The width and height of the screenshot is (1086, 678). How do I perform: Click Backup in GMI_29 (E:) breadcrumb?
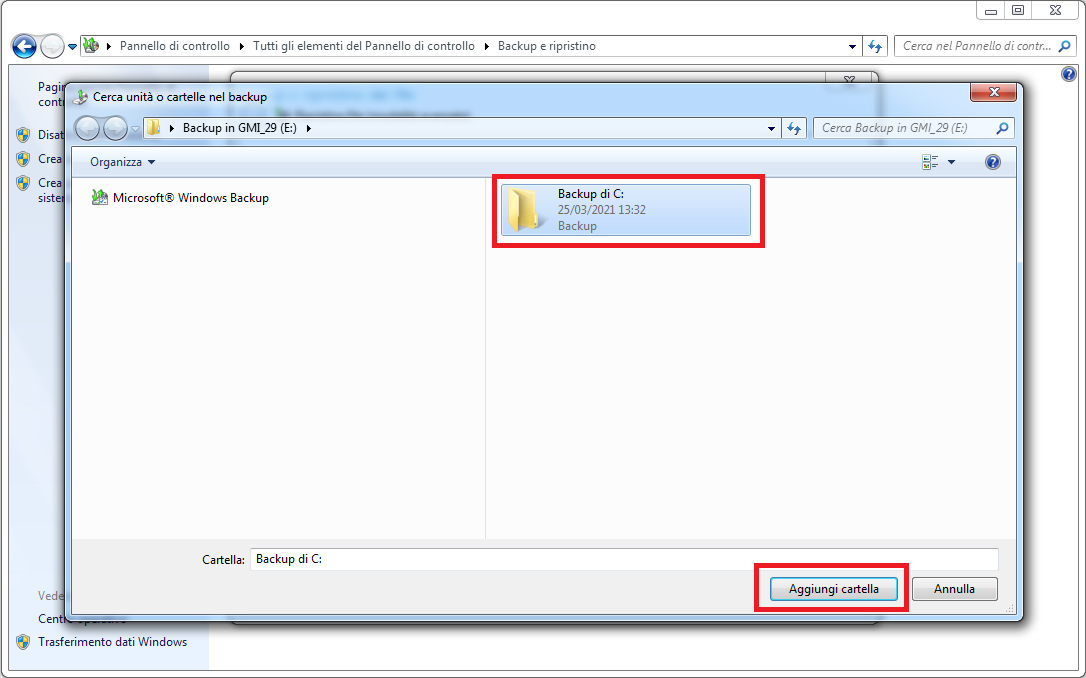point(240,128)
